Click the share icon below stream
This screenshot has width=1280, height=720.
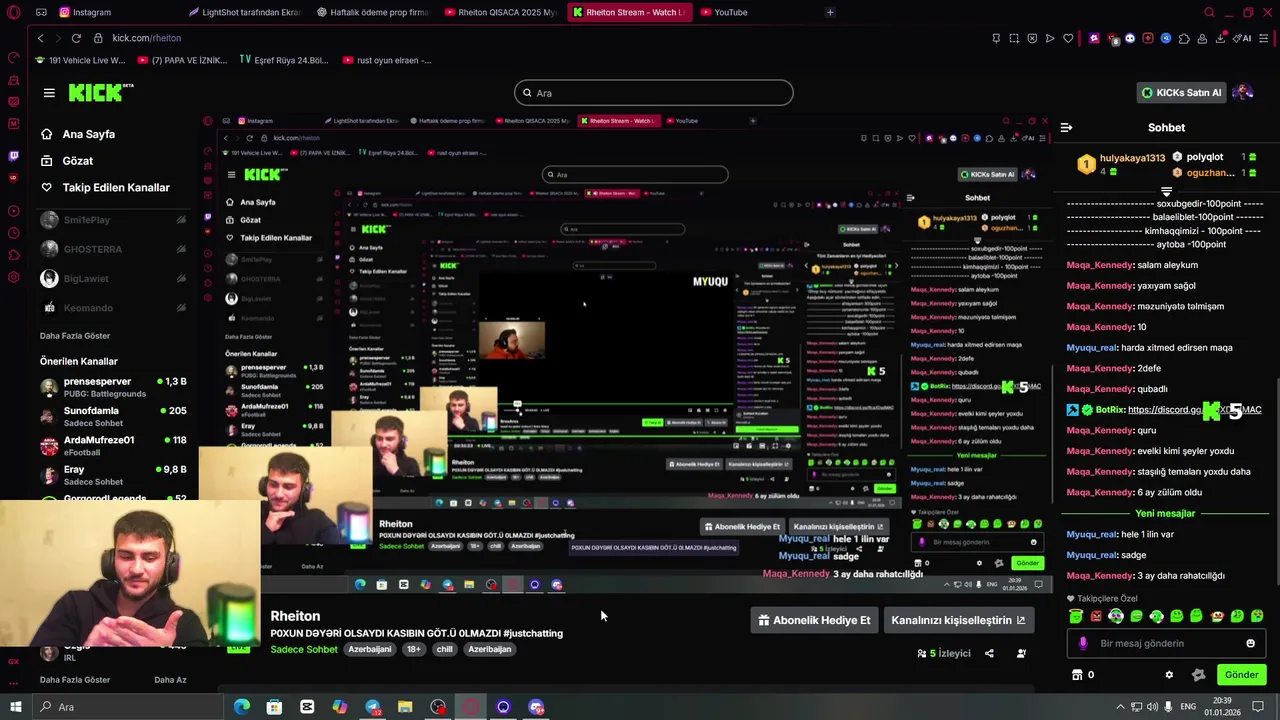tap(989, 654)
